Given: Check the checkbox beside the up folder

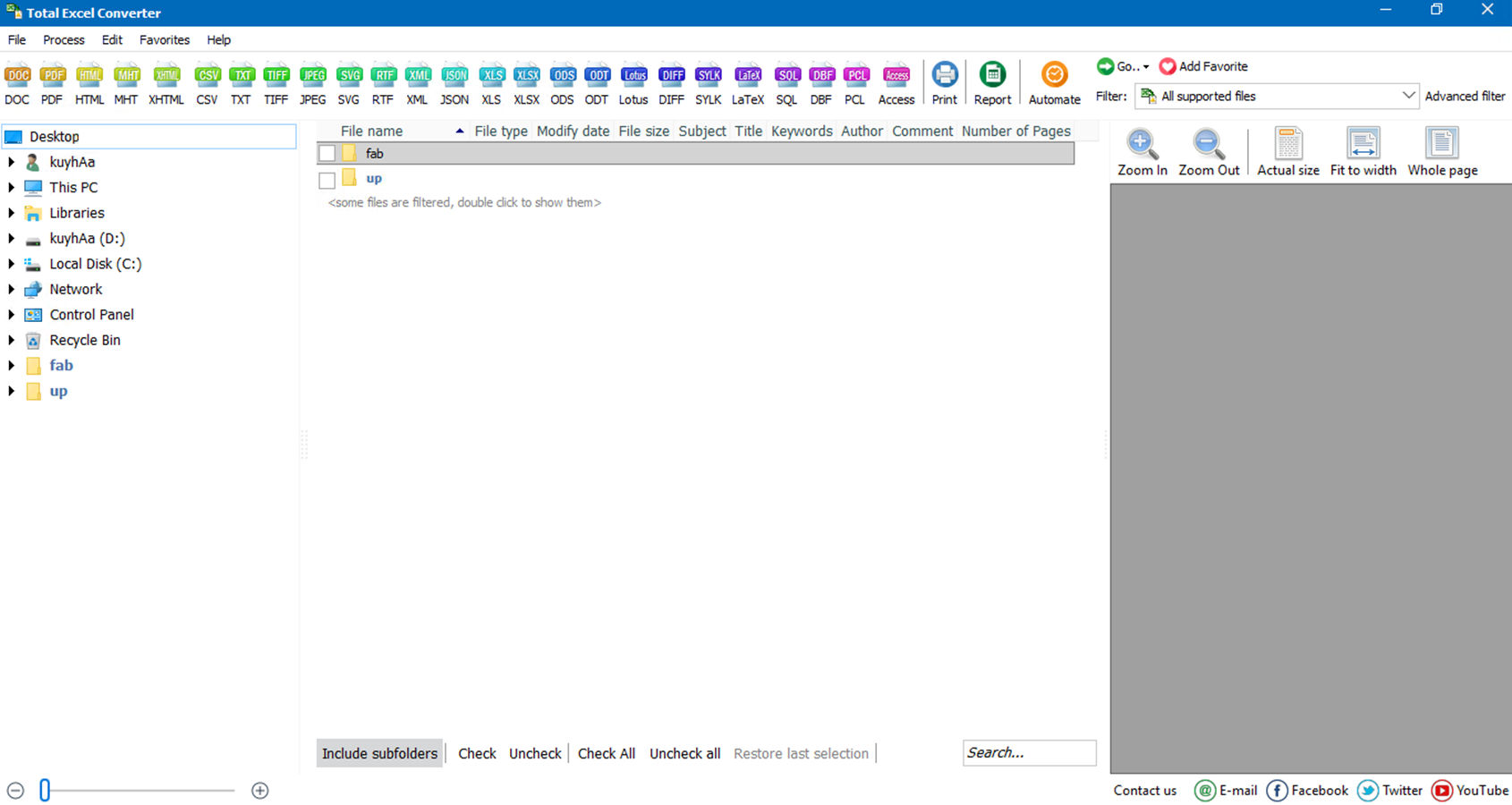Looking at the screenshot, I should click(326, 180).
